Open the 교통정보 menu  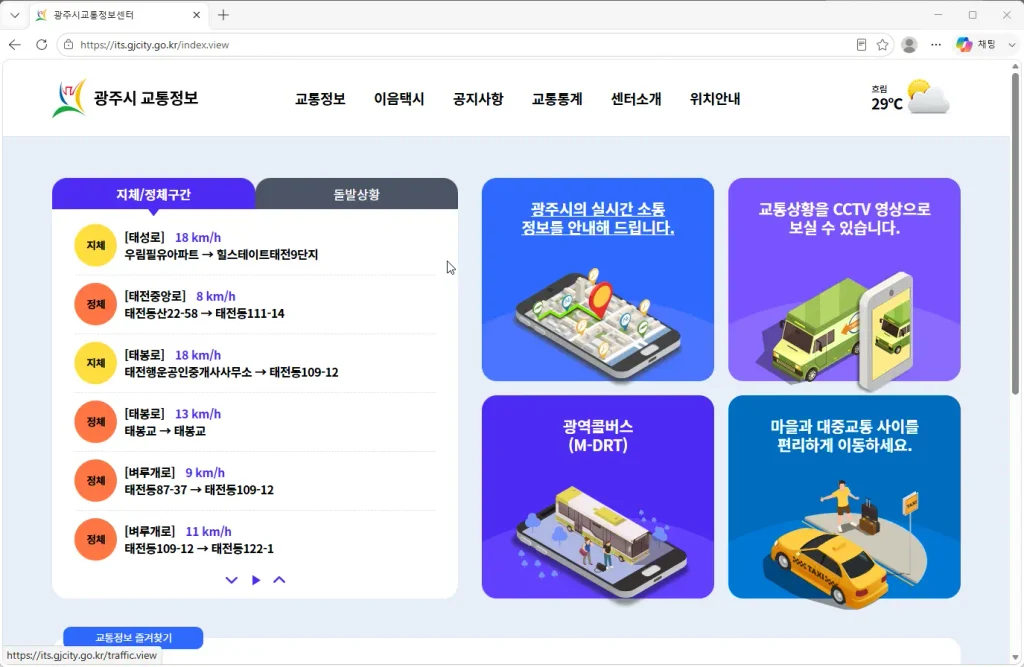click(320, 99)
